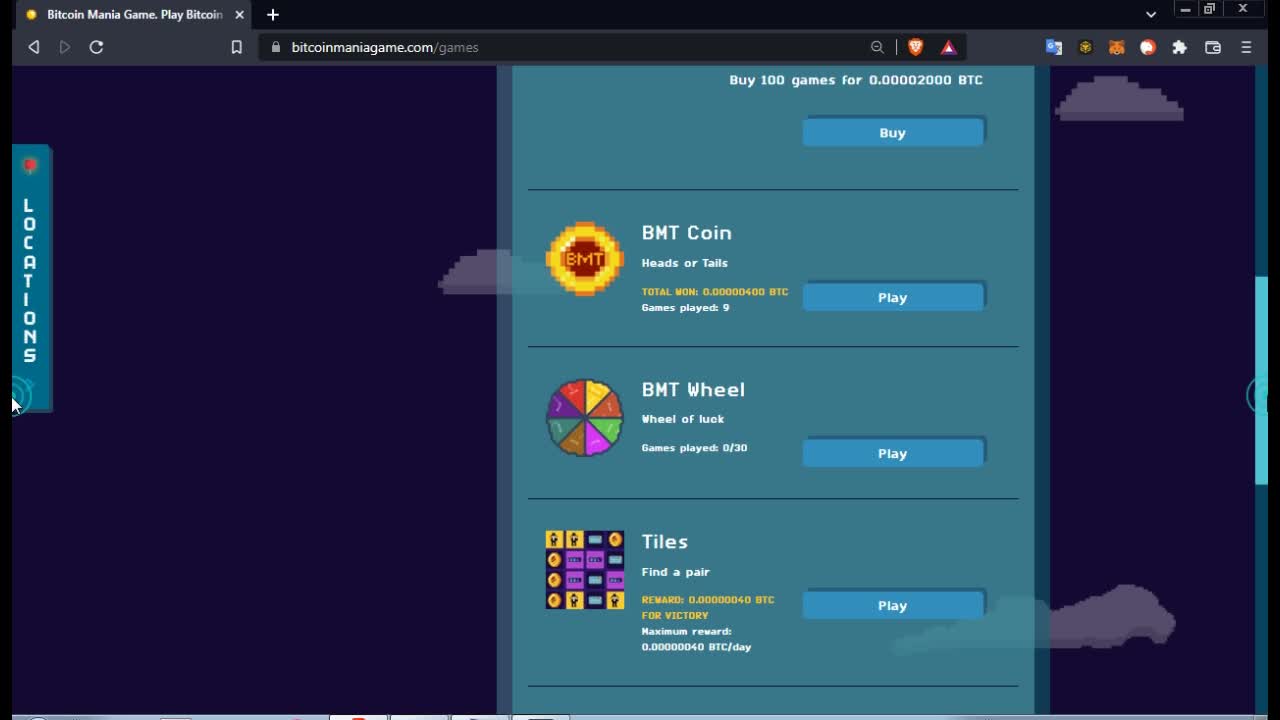
Task: Click the red marker icon above Locations
Action: 30,165
